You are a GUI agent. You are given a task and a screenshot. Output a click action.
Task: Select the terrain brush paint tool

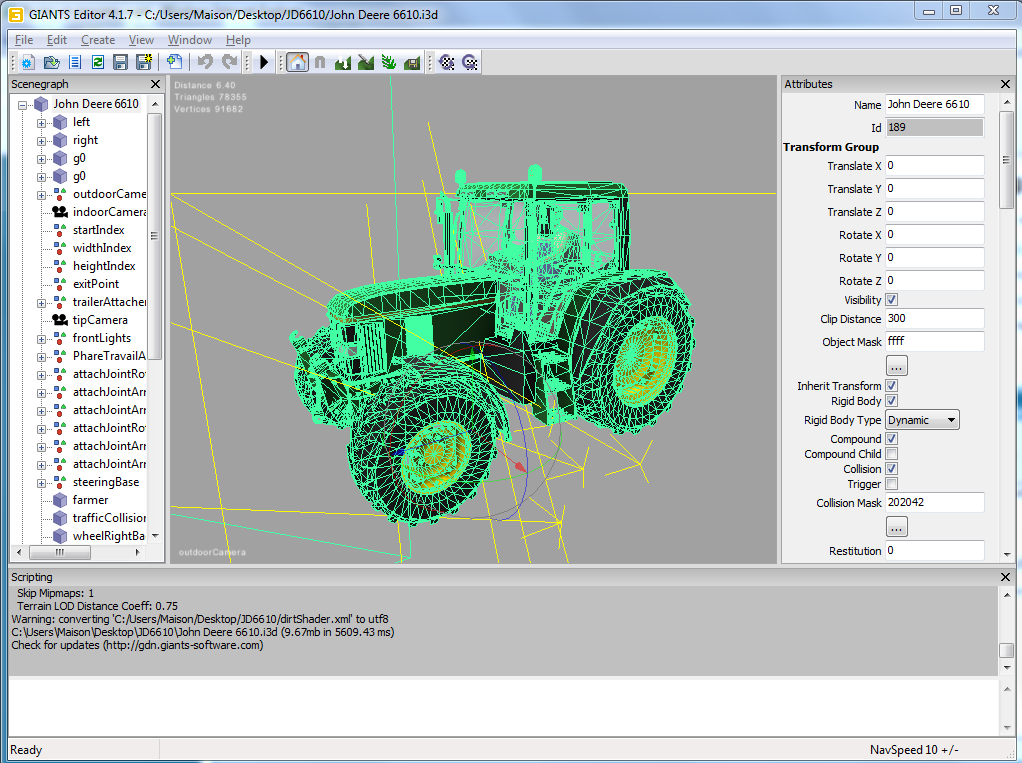tap(366, 63)
